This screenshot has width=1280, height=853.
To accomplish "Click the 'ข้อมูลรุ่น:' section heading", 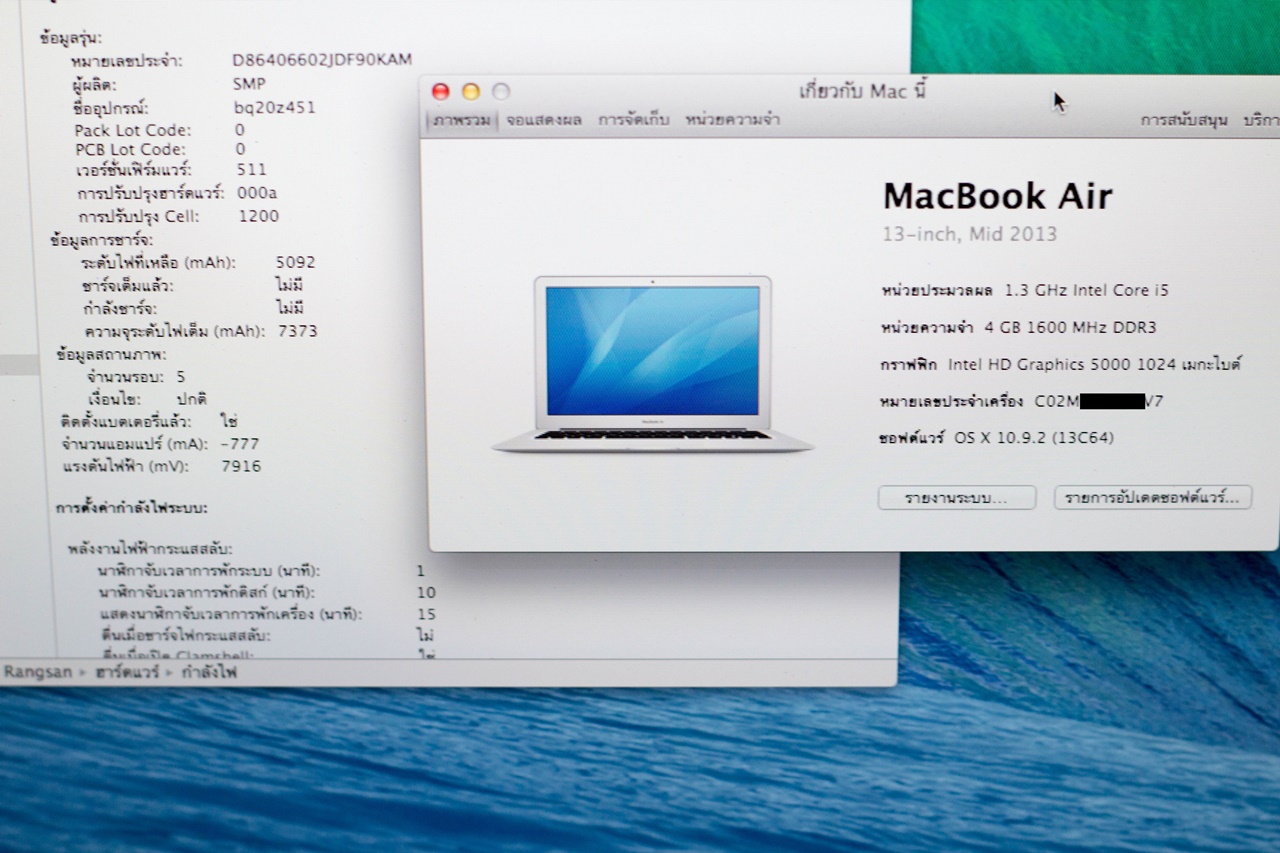I will point(70,38).
